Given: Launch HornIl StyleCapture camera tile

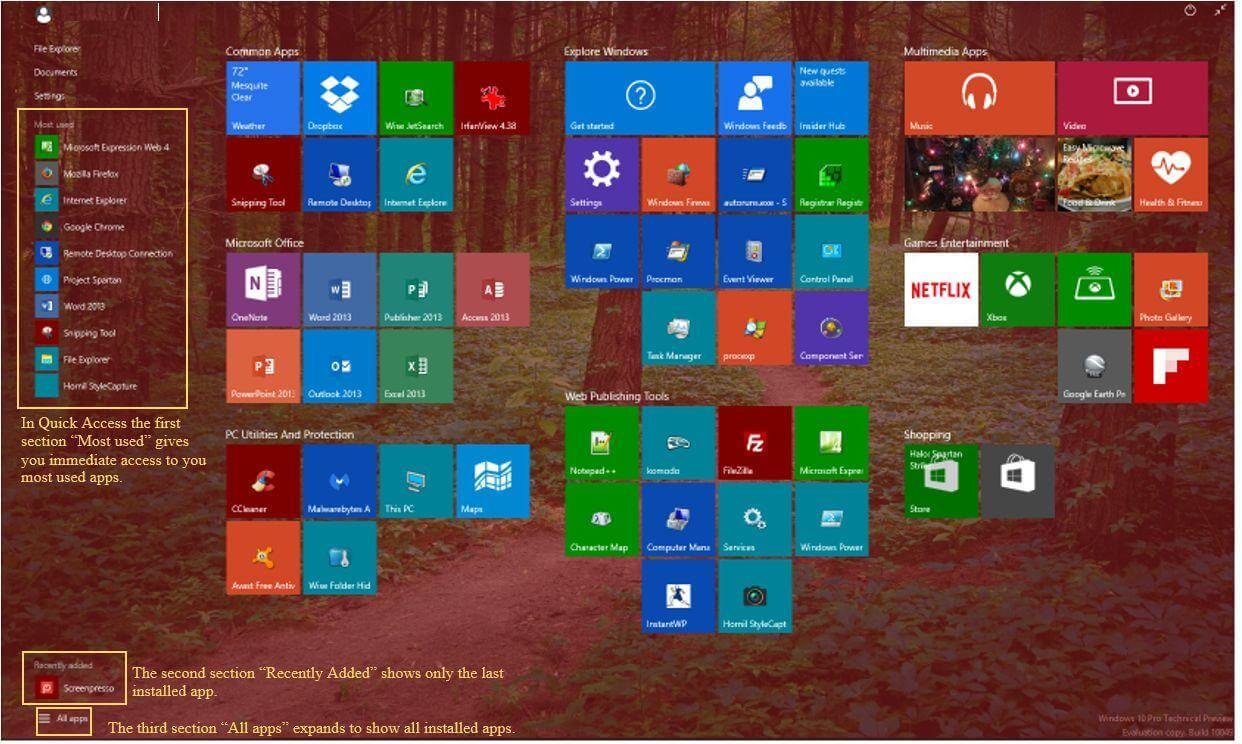Looking at the screenshot, I should coord(755,597).
